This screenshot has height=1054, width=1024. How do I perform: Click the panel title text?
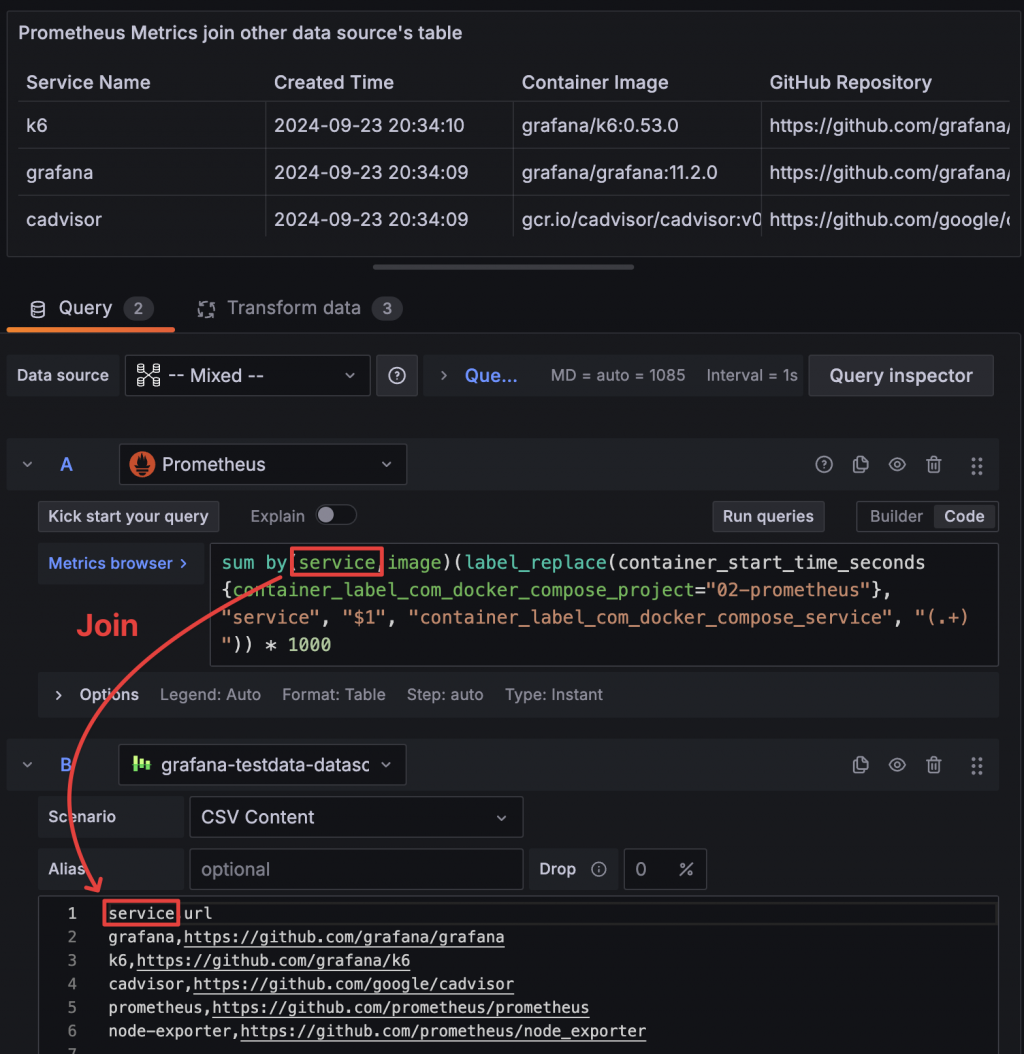coord(240,33)
